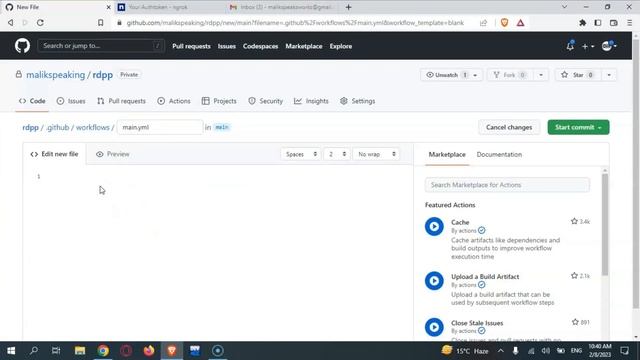
Task: Click the share icon in address bar
Action: (x=483, y=23)
